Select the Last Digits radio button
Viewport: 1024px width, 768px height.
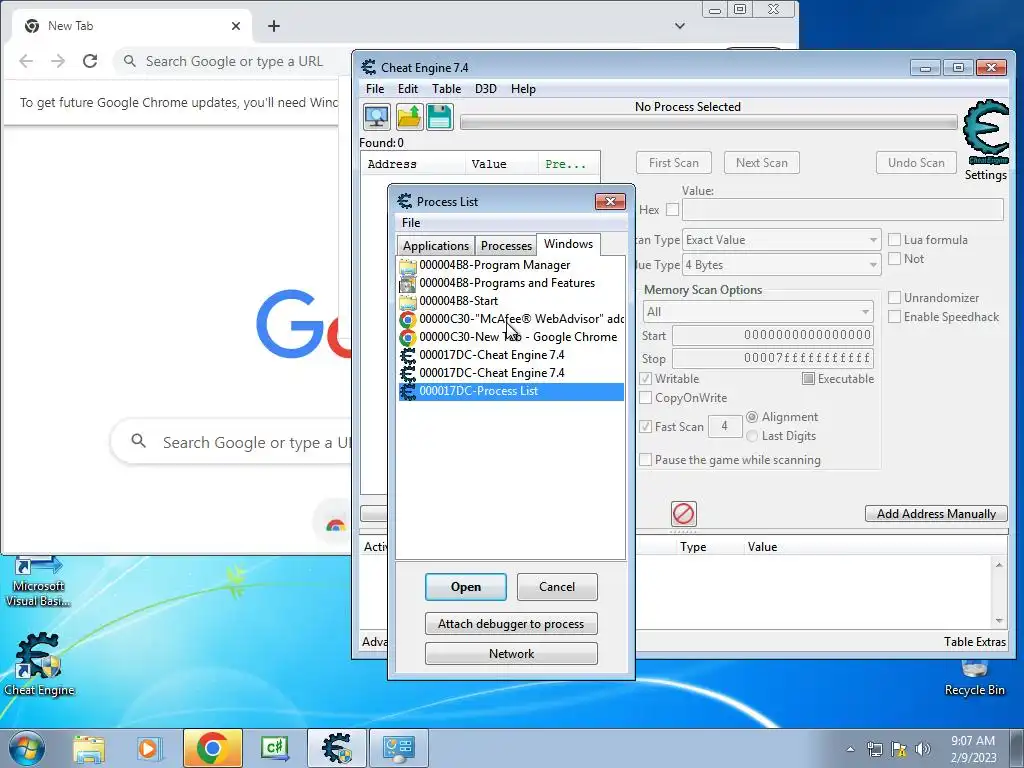[x=752, y=436]
